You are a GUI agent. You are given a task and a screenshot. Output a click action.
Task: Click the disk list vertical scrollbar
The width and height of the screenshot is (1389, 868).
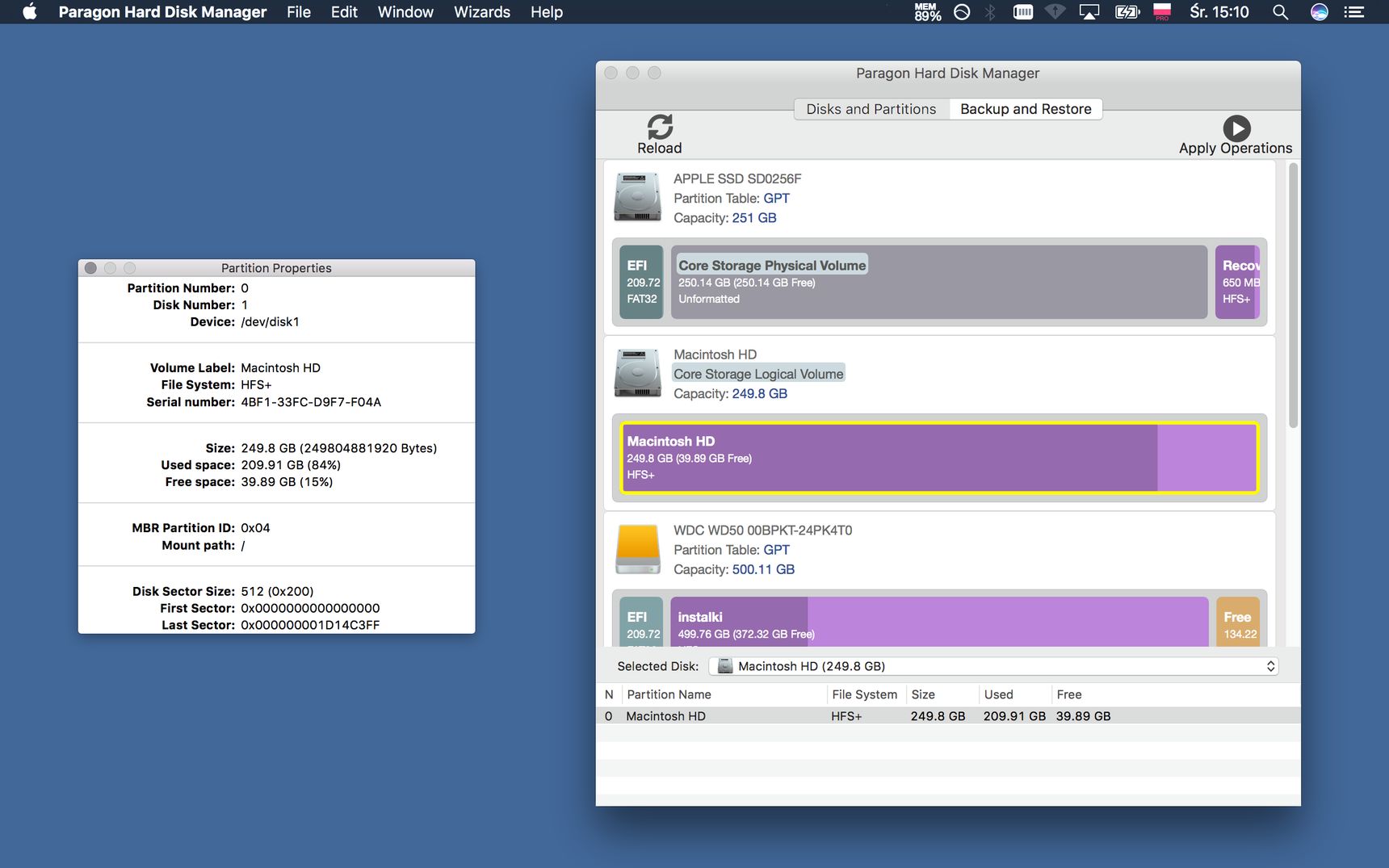click(1293, 296)
